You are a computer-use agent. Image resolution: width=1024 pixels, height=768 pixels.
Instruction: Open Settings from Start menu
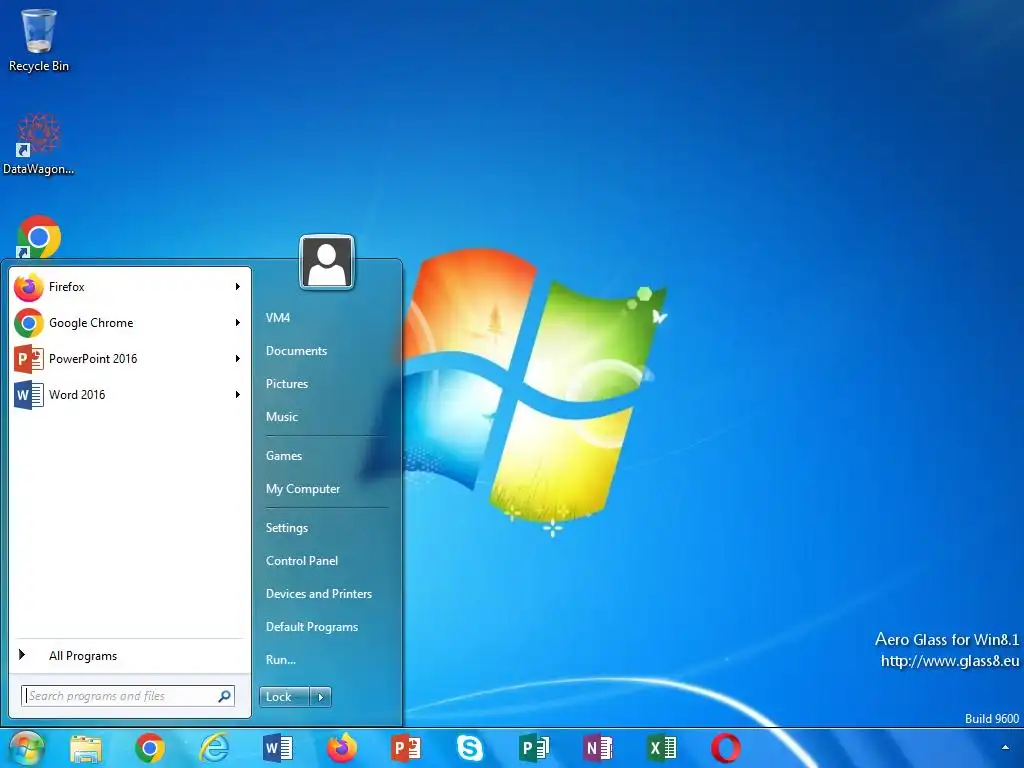[287, 528]
